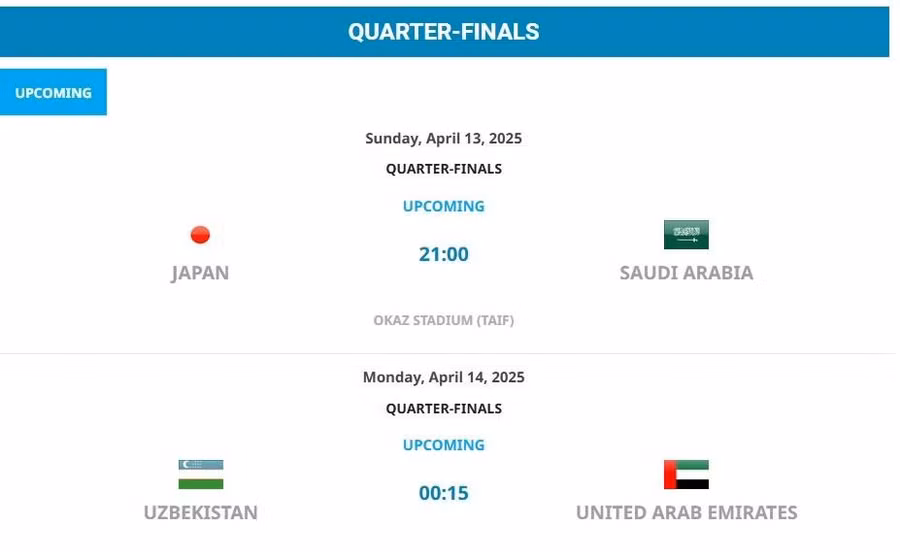
Task: Select the blue UPCOMING filter tab
Action: (x=53, y=92)
